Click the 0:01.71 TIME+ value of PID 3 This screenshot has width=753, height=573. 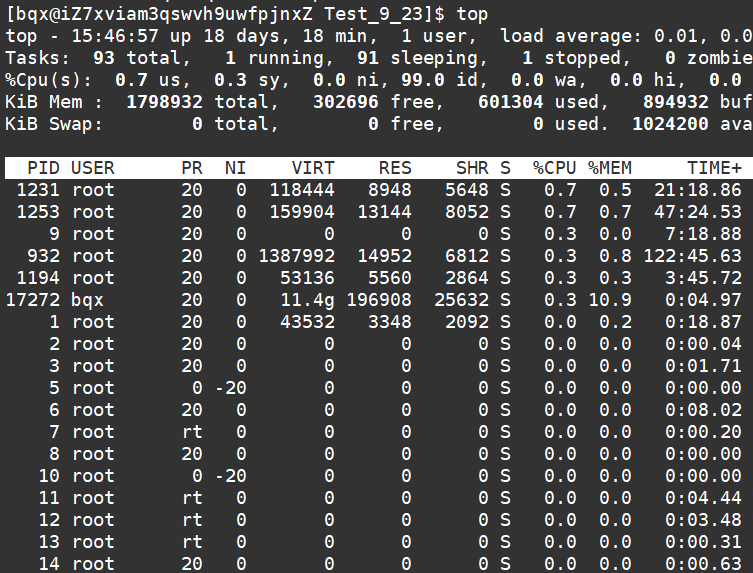coord(703,366)
